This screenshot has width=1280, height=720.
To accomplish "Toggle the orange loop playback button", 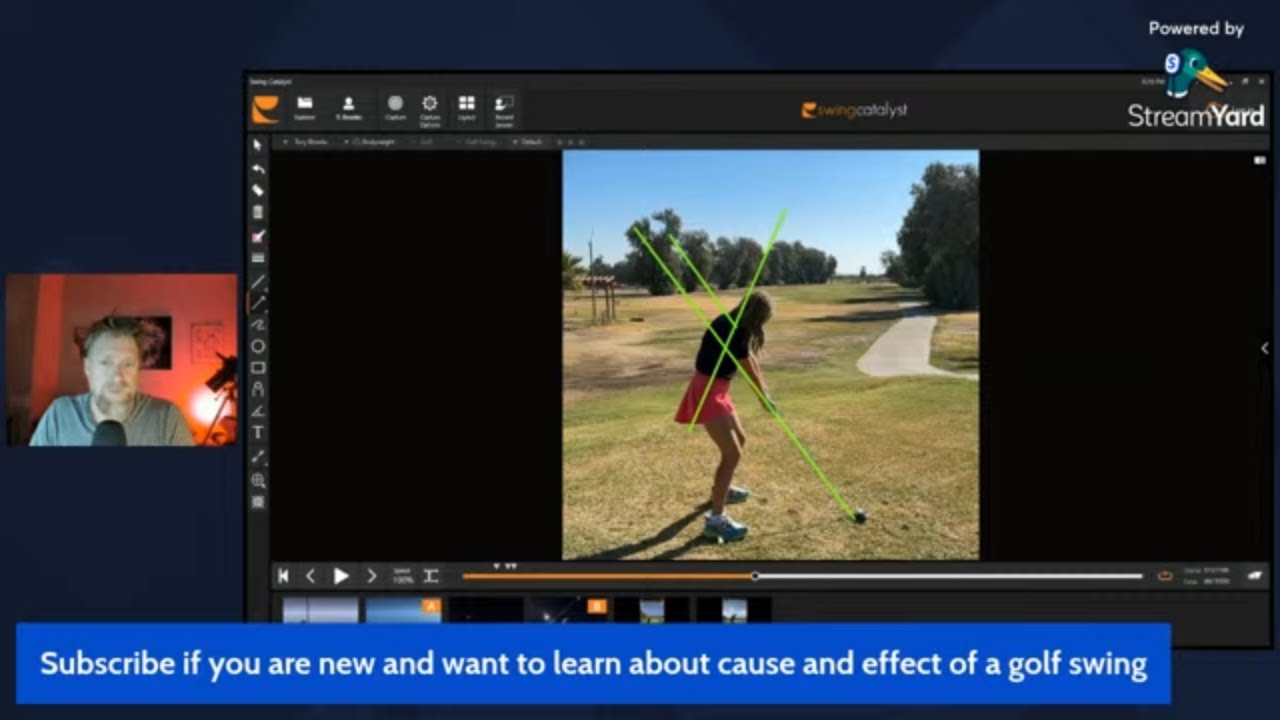I will pyautogui.click(x=1165, y=576).
